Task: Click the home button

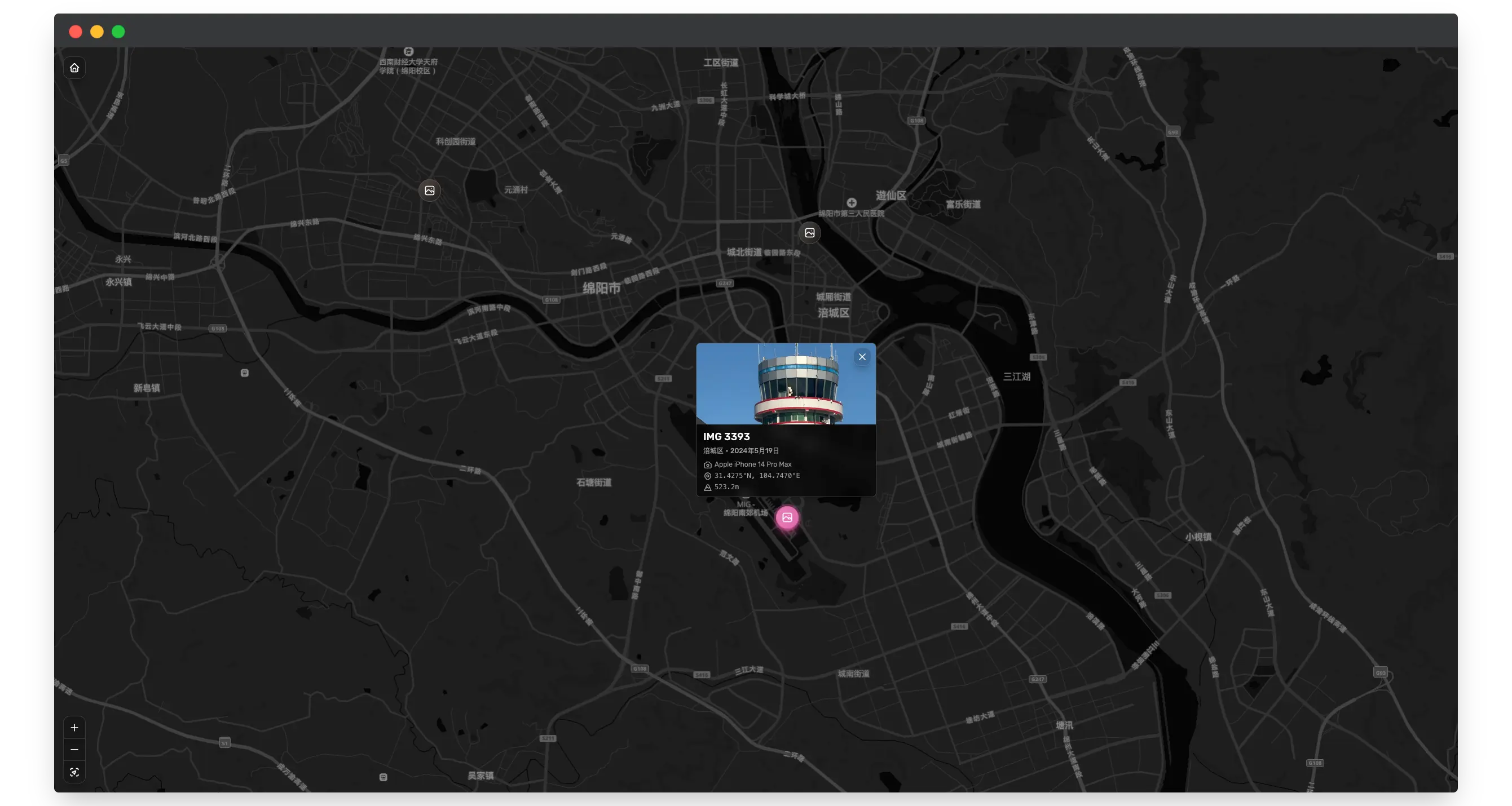Action: tap(74, 68)
